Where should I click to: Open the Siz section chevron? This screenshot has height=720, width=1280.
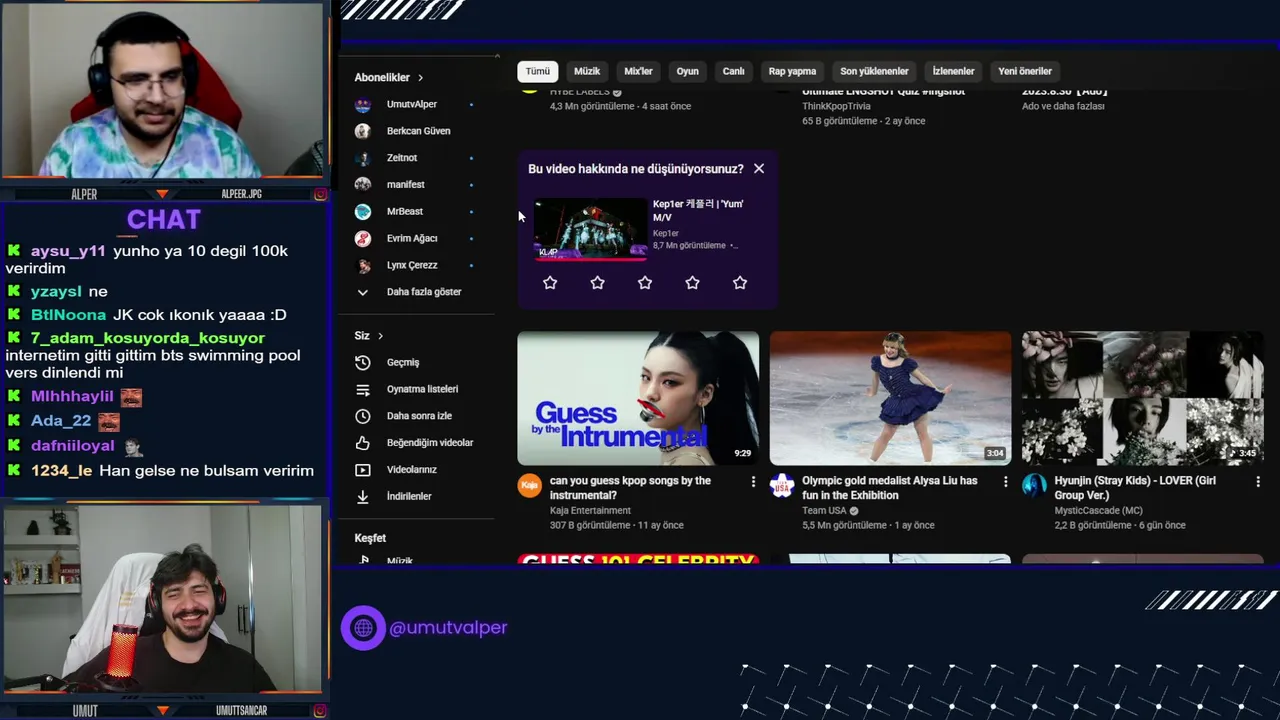click(x=380, y=336)
